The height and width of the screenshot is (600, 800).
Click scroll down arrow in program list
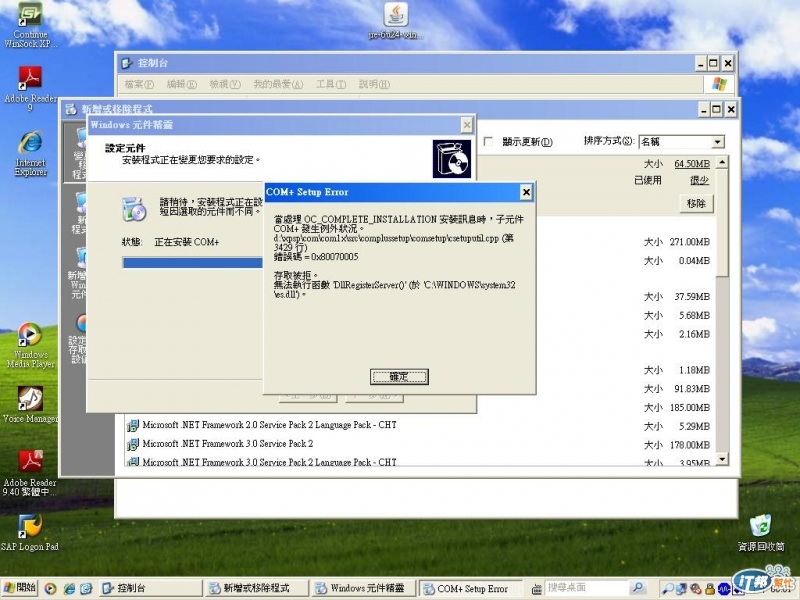pyautogui.click(x=722, y=459)
